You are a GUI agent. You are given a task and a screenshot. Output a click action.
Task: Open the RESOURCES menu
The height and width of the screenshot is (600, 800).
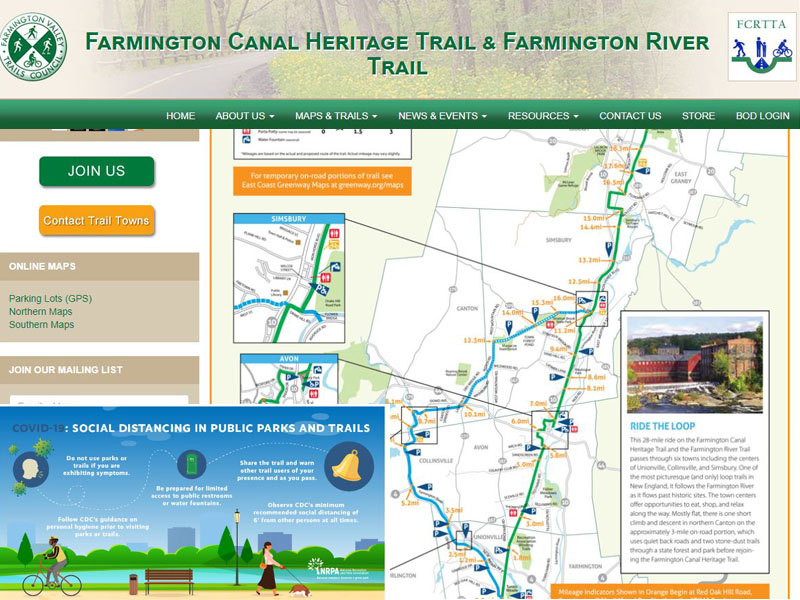click(543, 116)
